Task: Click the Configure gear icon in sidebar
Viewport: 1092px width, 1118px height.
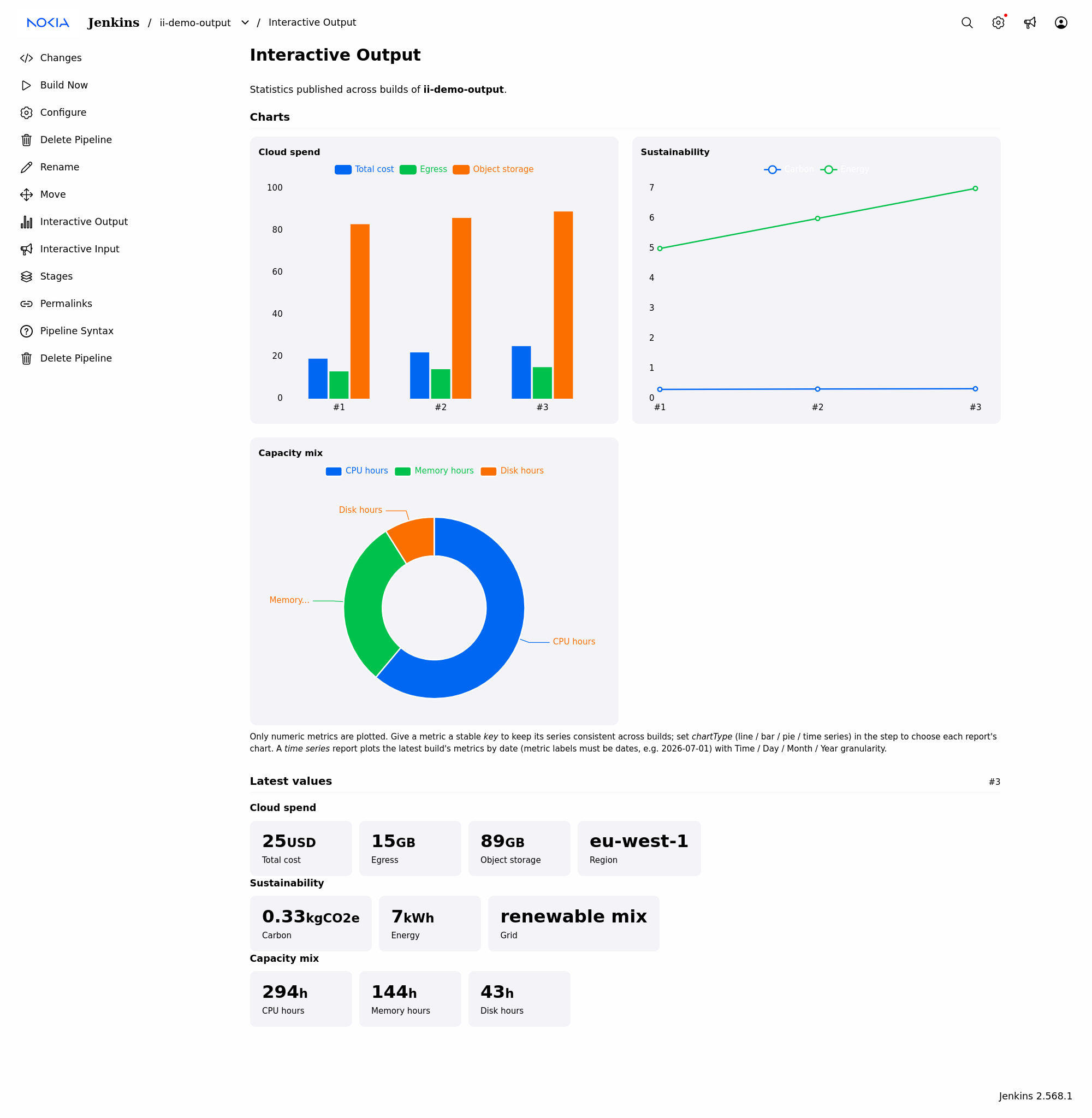Action: [26, 113]
